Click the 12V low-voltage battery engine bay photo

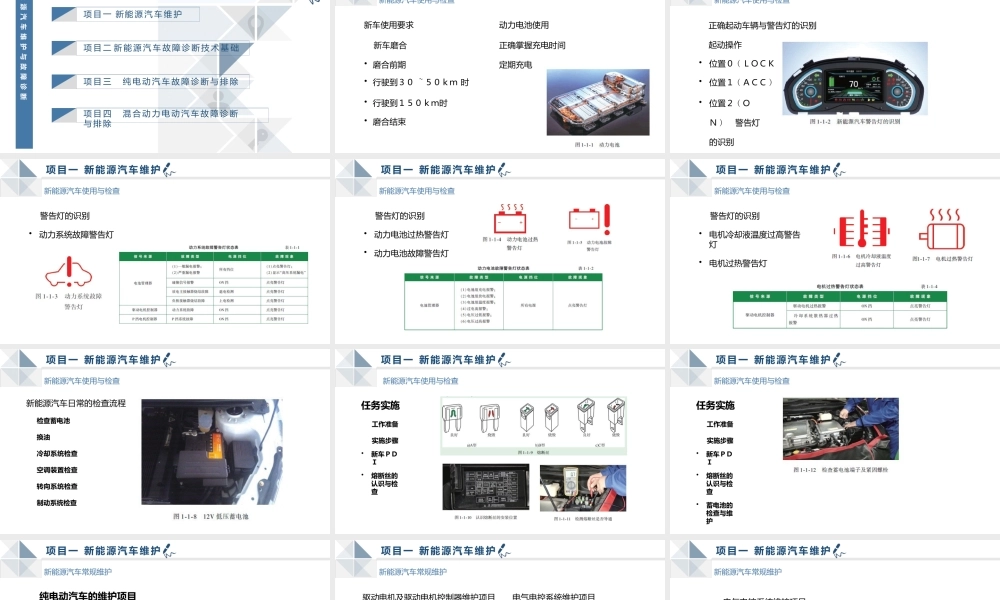click(x=212, y=451)
